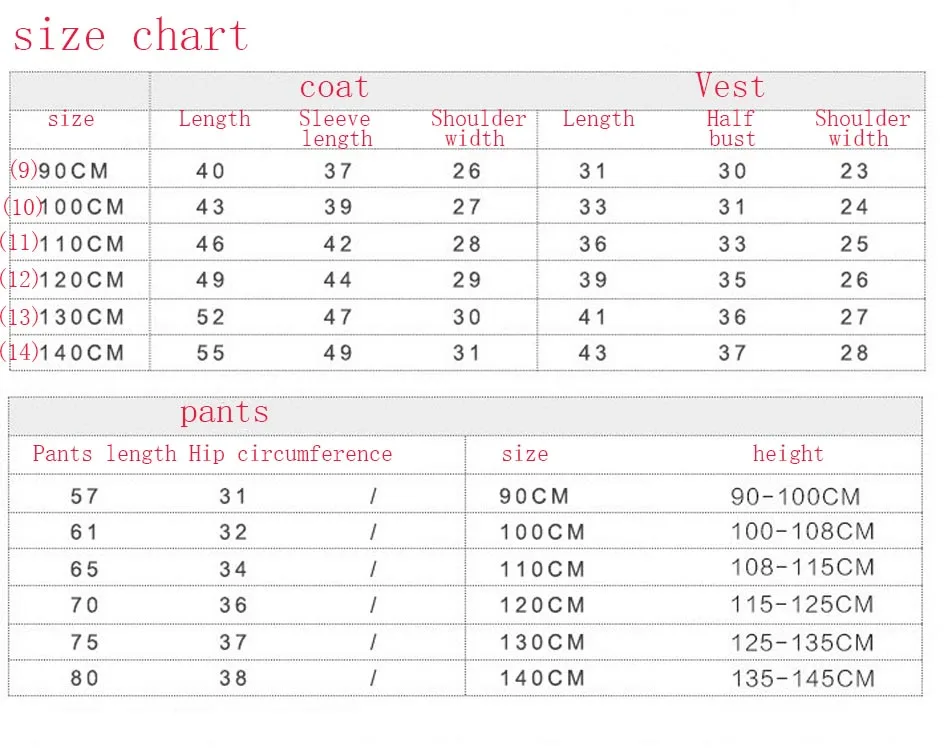Select the Vest section header
Viewport: 950px width, 756px height.
(730, 85)
